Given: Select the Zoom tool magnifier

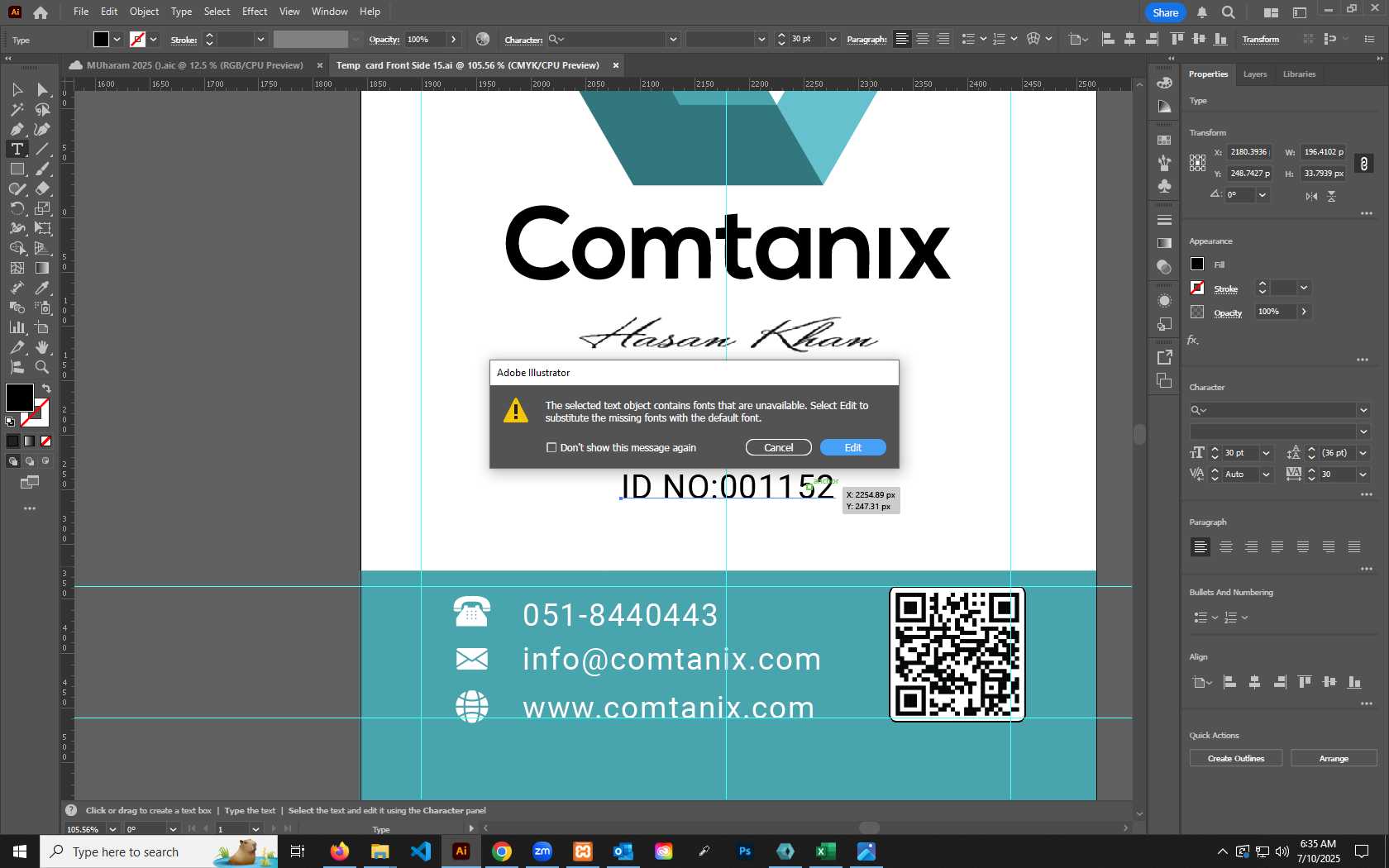Looking at the screenshot, I should tap(42, 367).
